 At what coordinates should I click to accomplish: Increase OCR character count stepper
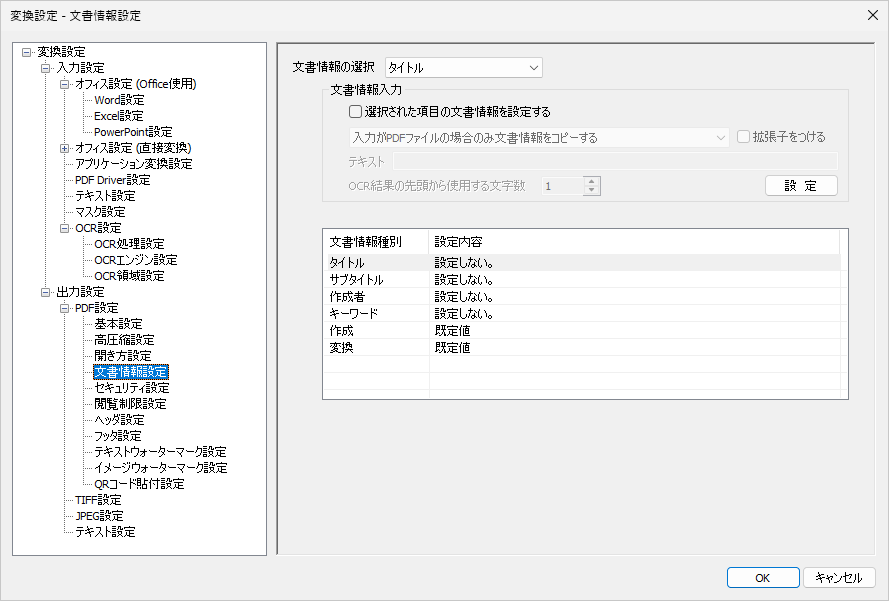(x=592, y=182)
